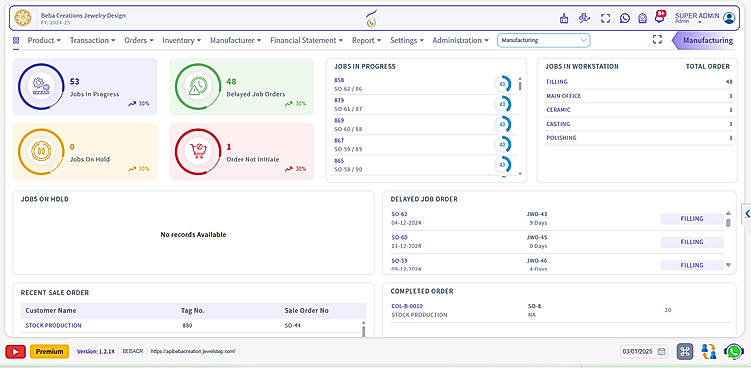Open the Inventory menu
Image resolution: width=751 pixels, height=368 pixels.
[182, 40]
